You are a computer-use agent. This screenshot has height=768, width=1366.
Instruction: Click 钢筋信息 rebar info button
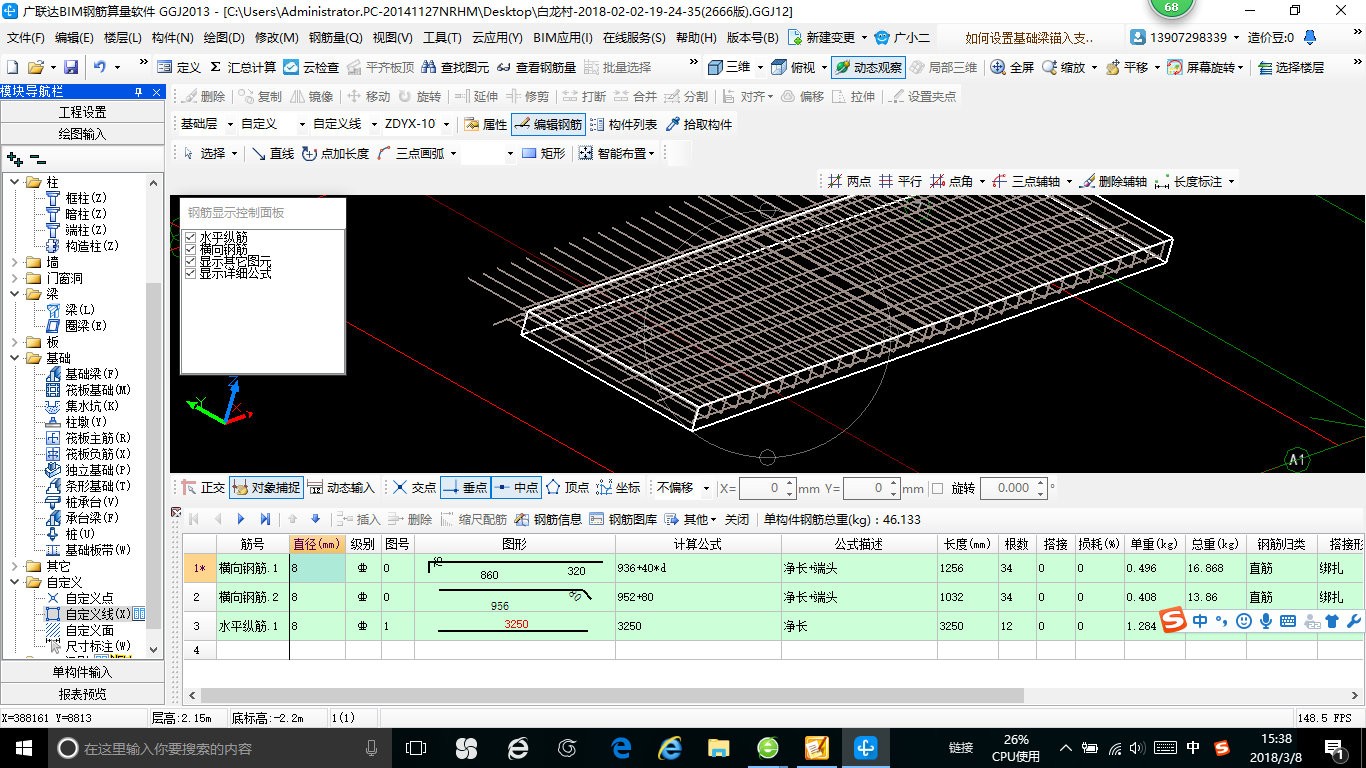tap(548, 519)
